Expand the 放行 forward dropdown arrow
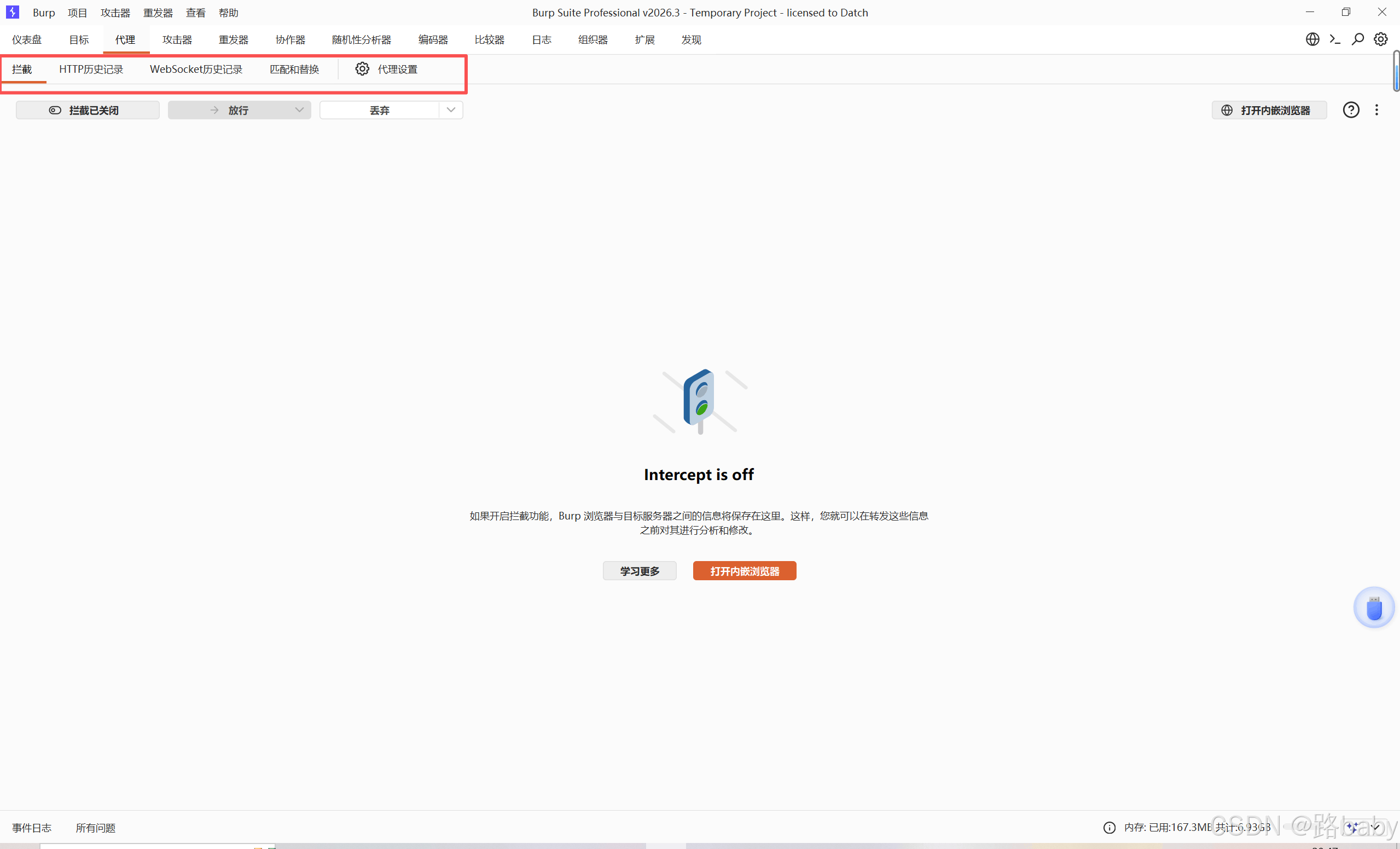Screen dimensions: 1400x849 (299, 109)
